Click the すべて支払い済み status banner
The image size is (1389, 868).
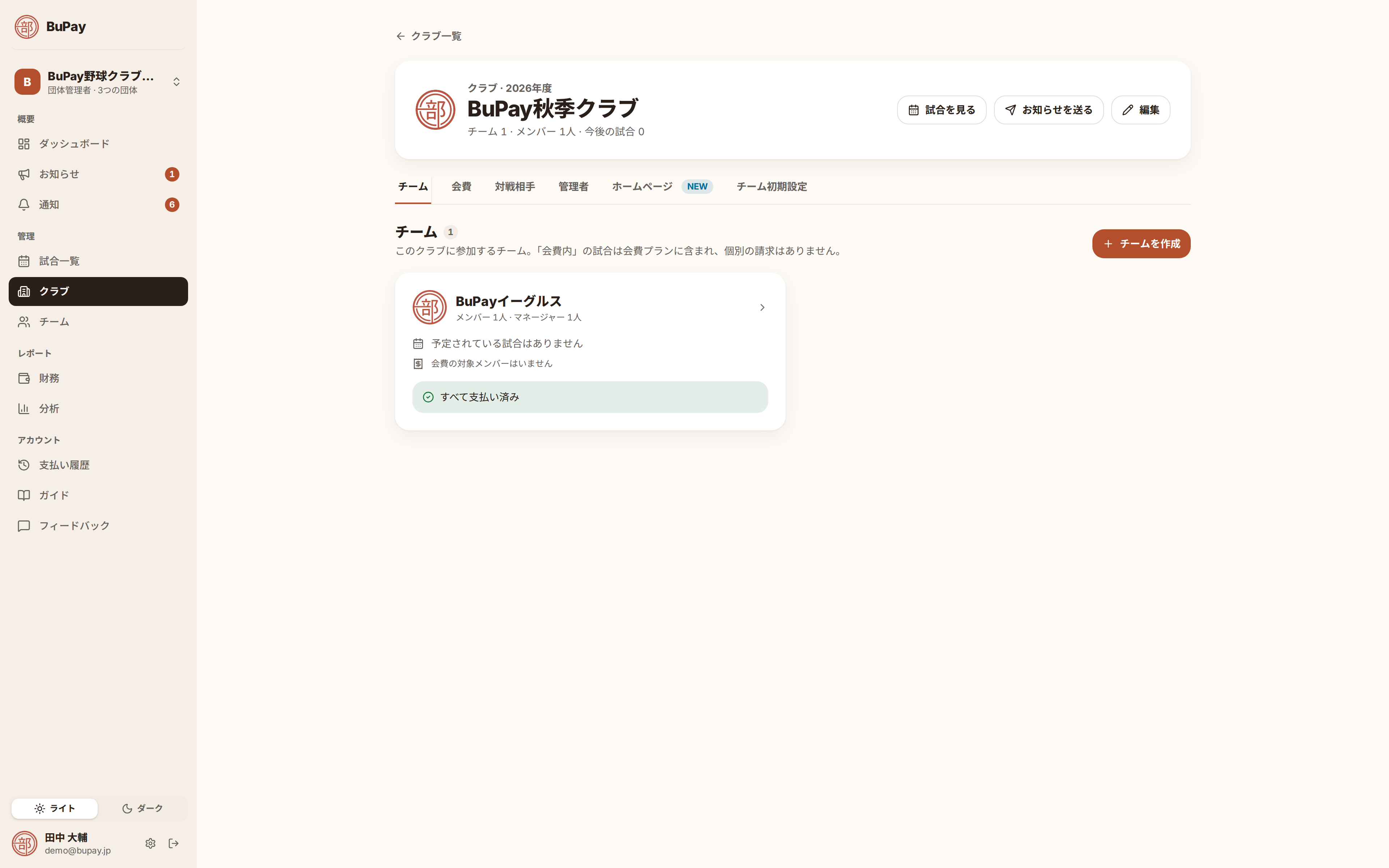point(590,397)
